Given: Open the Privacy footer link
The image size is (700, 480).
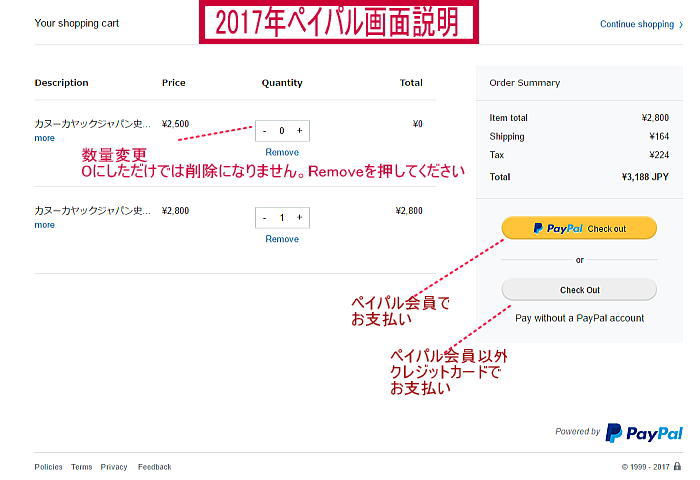Looking at the screenshot, I should 114,467.
